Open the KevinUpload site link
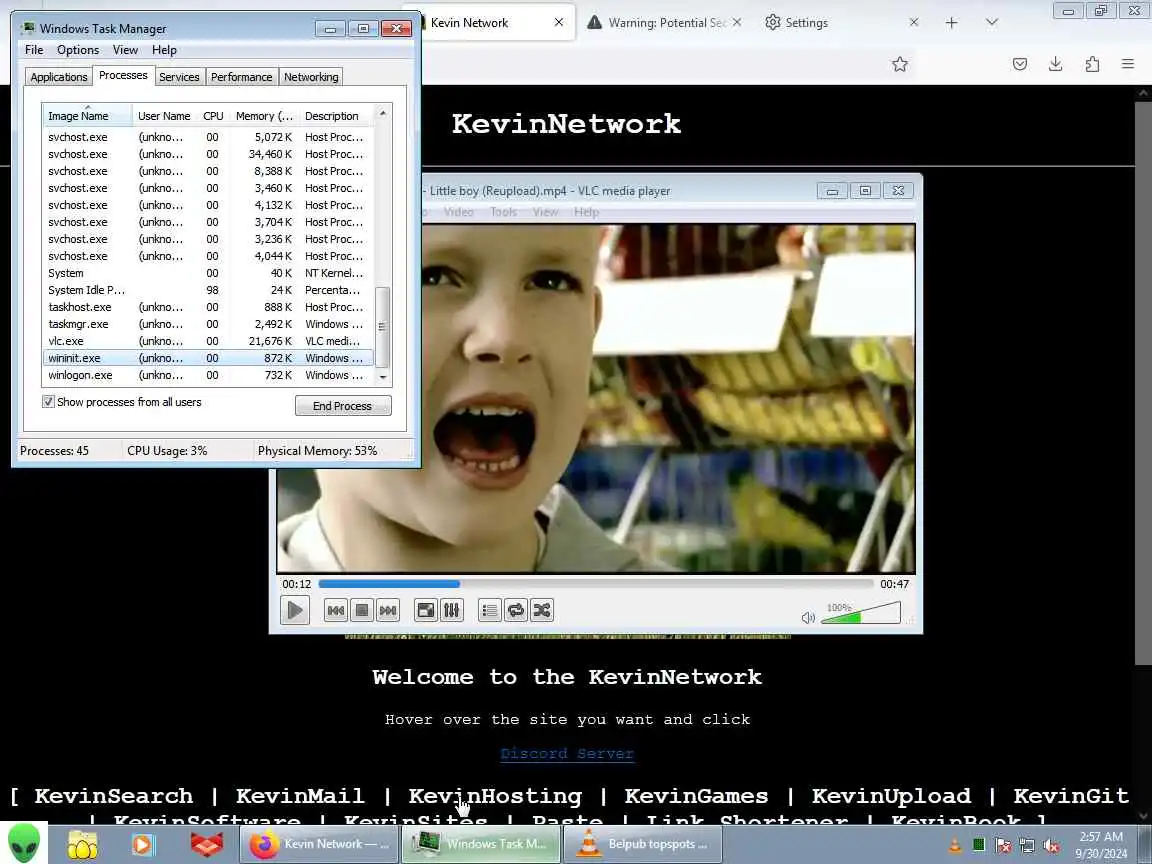Image resolution: width=1152 pixels, height=864 pixels. tap(891, 796)
